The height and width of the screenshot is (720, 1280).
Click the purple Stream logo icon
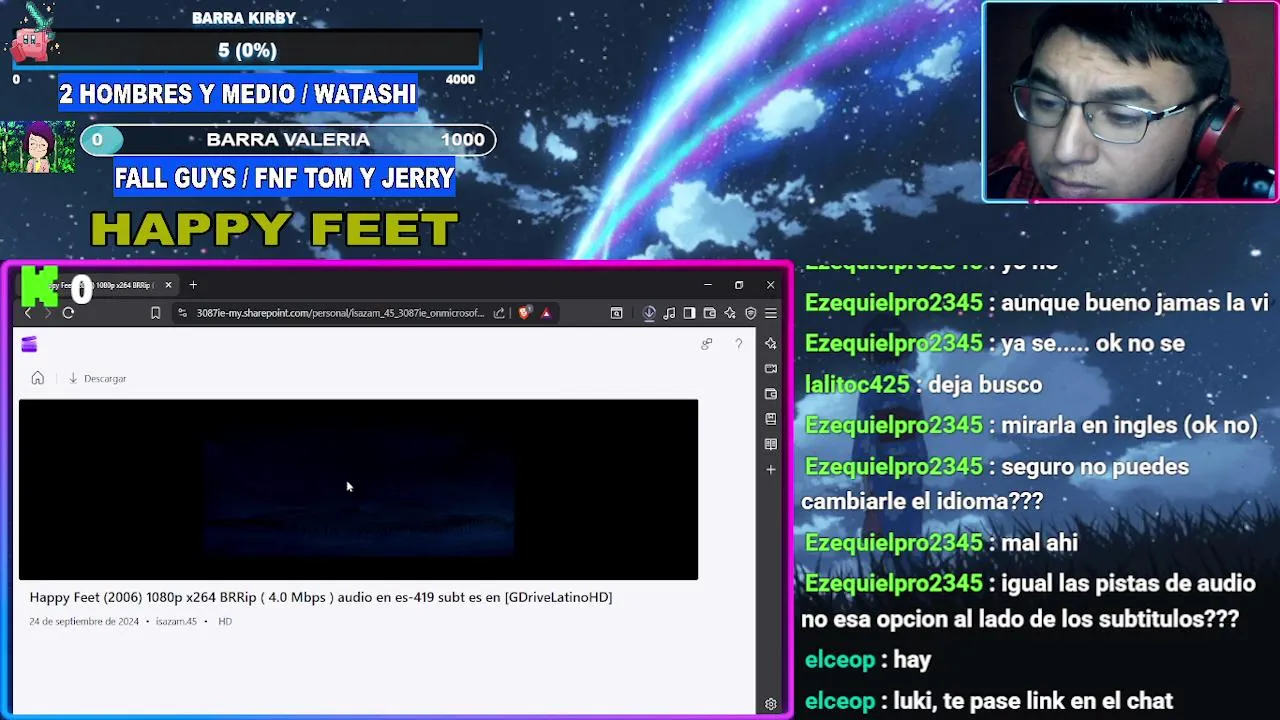(29, 344)
